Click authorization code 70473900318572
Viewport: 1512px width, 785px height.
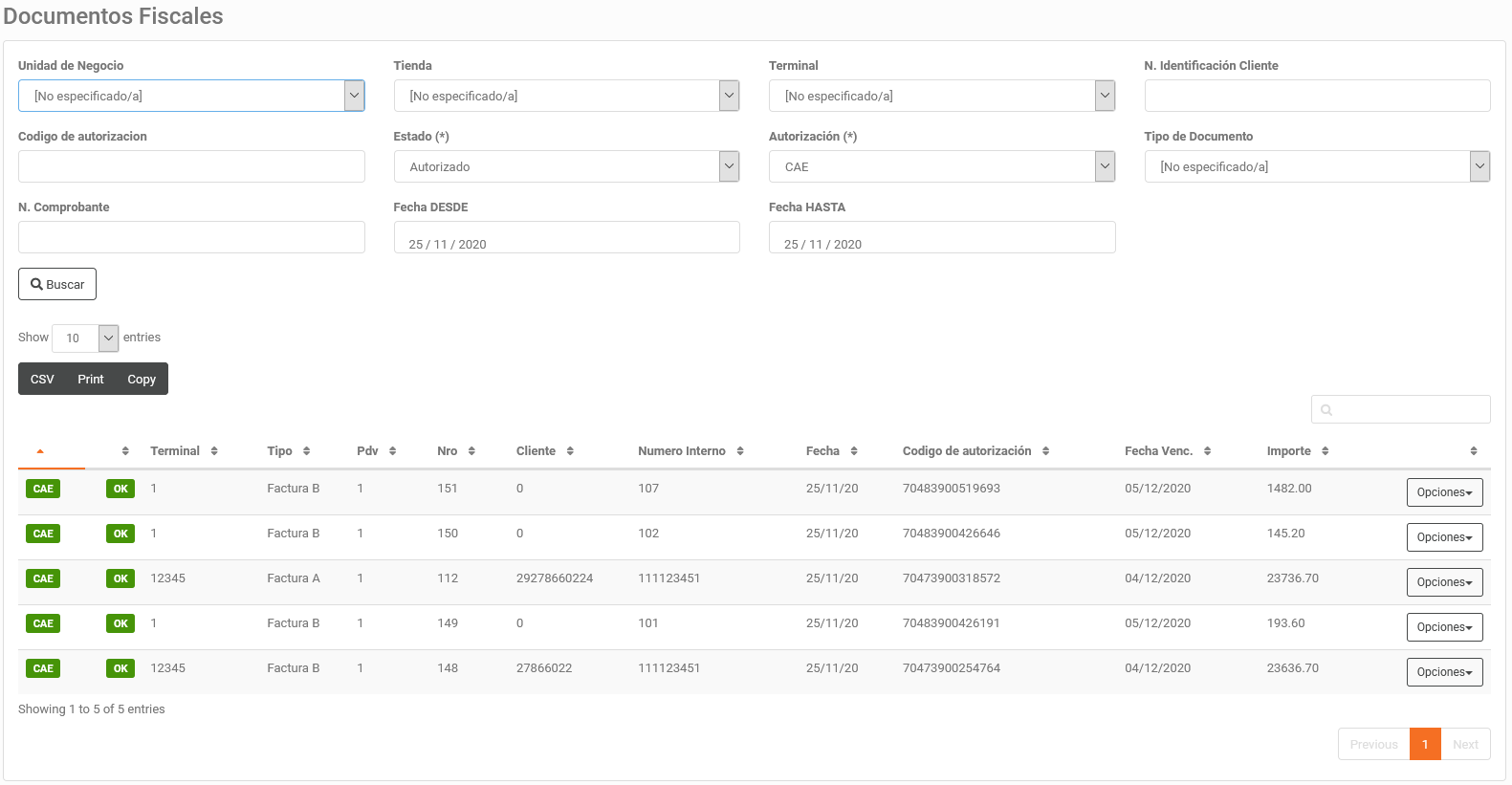click(x=952, y=578)
